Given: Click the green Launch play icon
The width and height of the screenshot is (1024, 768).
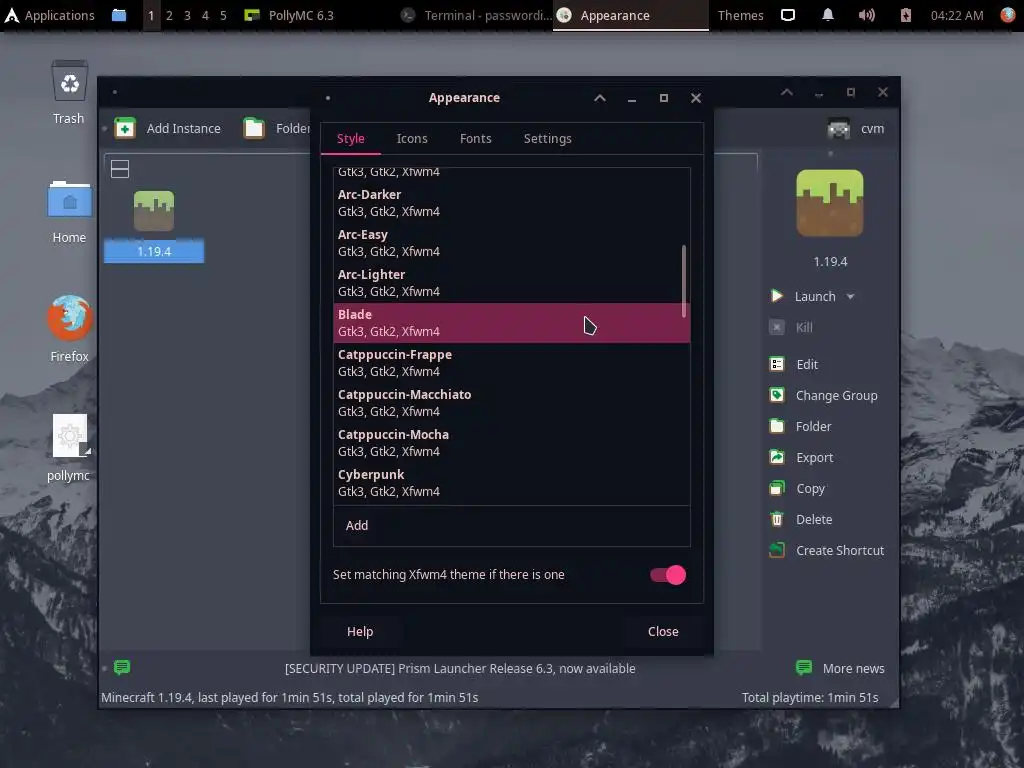Looking at the screenshot, I should pos(776,296).
